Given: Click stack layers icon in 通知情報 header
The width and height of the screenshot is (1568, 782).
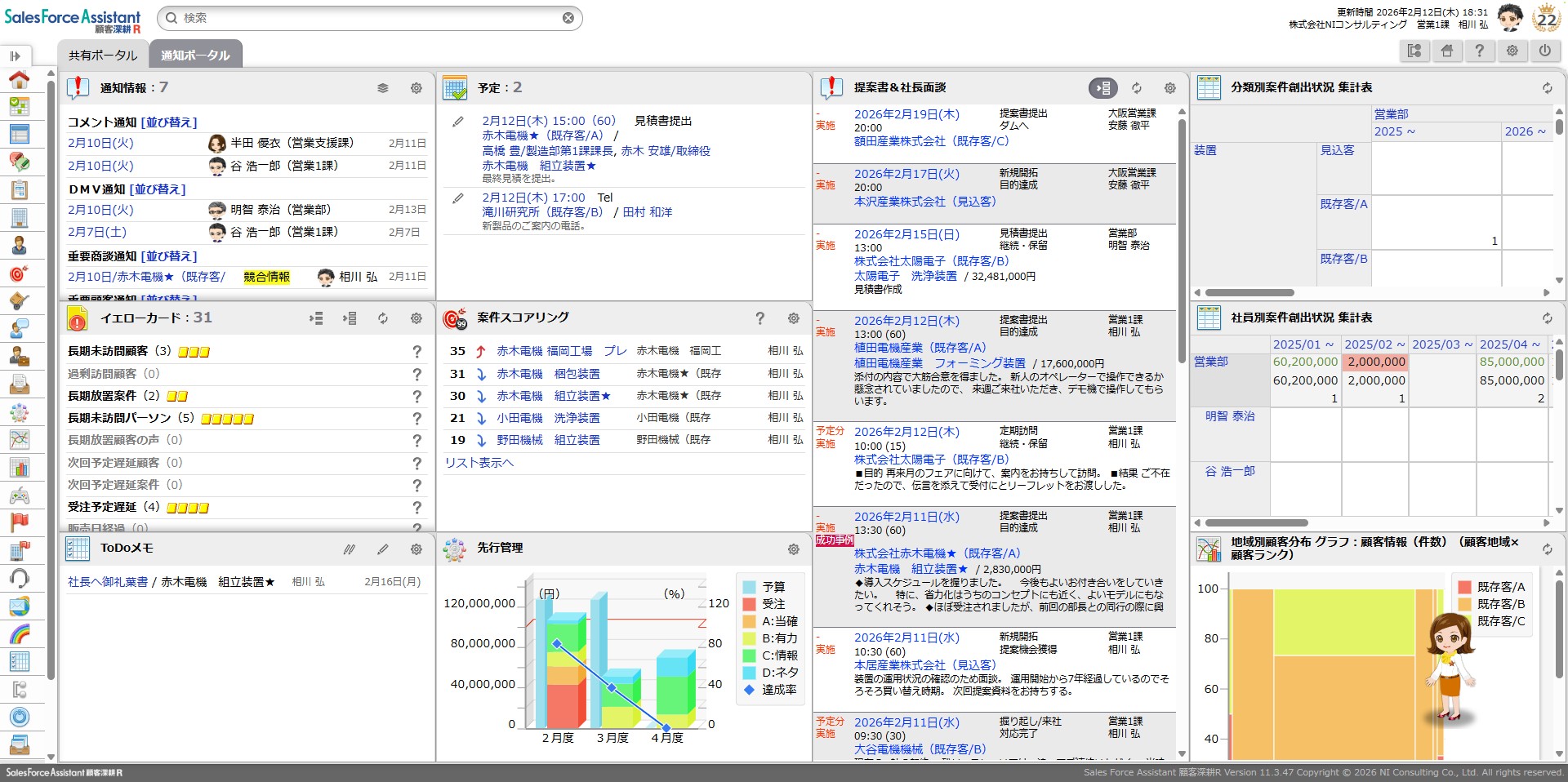Looking at the screenshot, I should point(382,88).
